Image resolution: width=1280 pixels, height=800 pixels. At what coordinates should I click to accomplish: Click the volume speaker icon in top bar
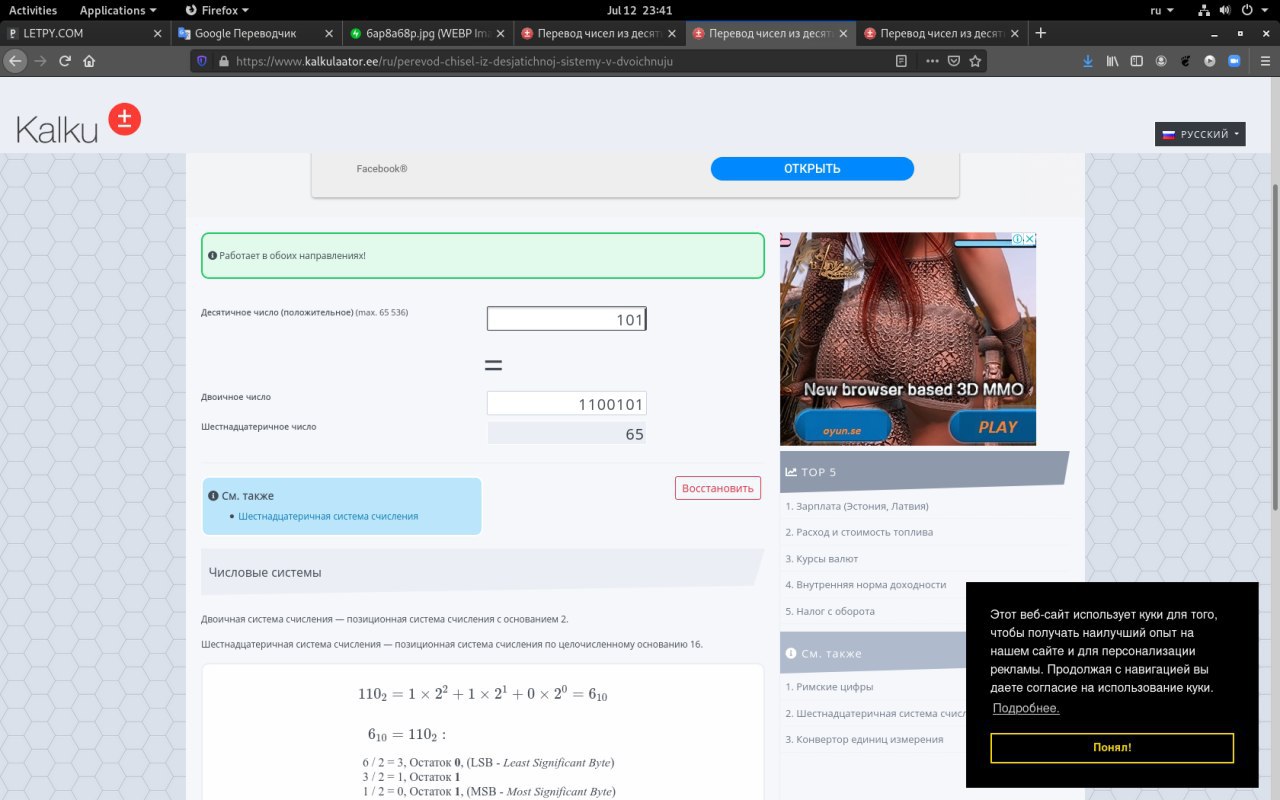pos(1225,10)
